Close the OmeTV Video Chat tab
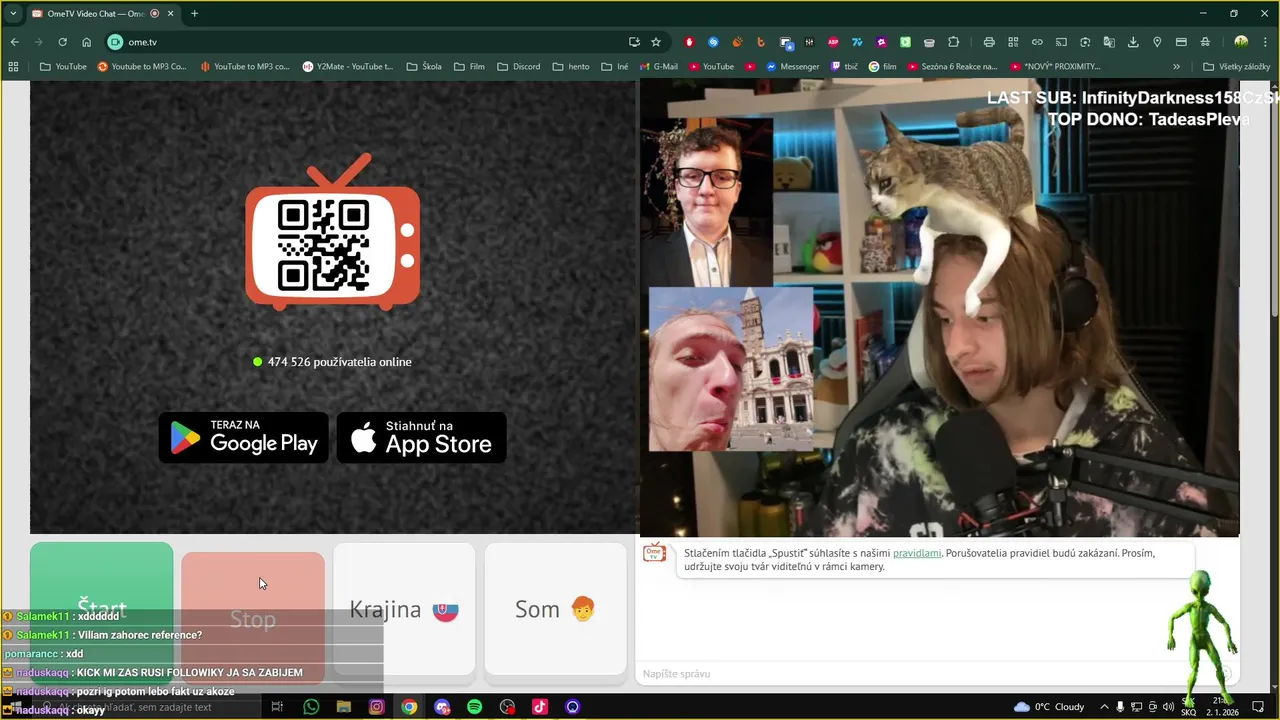The image size is (1280, 720). [x=171, y=13]
